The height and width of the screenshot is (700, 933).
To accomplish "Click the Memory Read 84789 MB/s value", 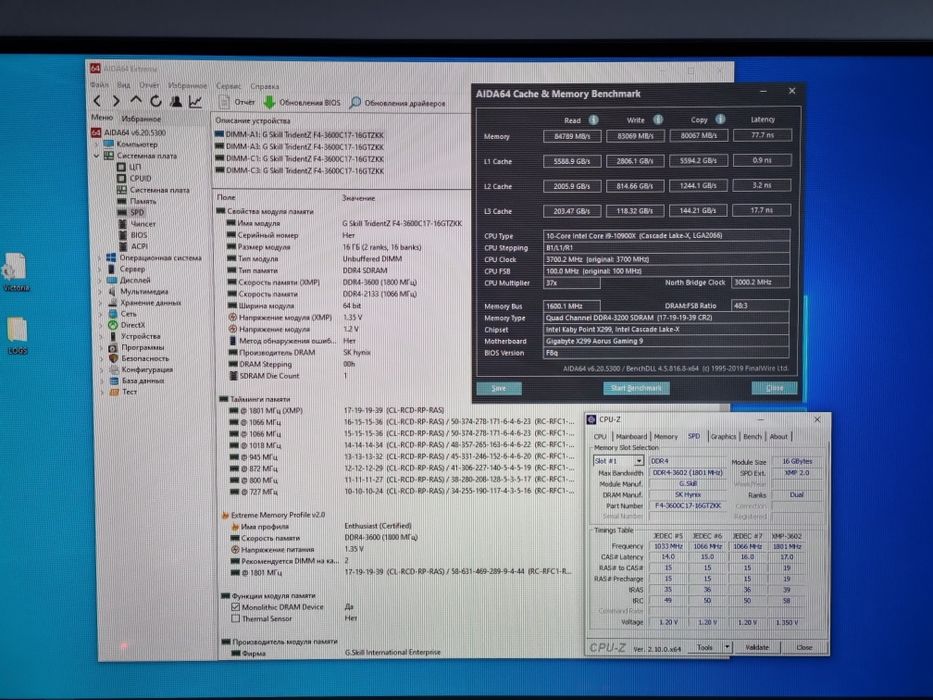I will (x=572, y=136).
